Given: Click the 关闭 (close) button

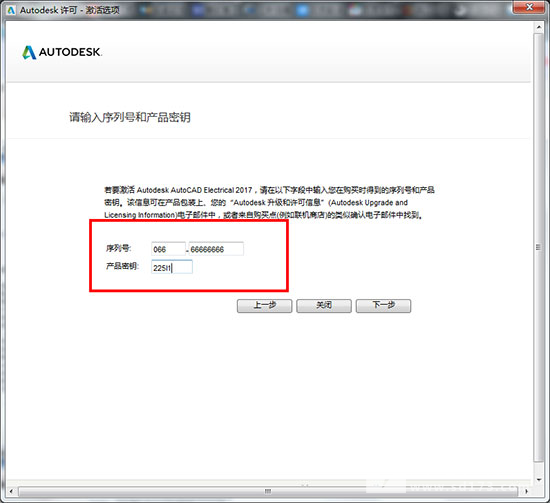Looking at the screenshot, I should 324,306.
